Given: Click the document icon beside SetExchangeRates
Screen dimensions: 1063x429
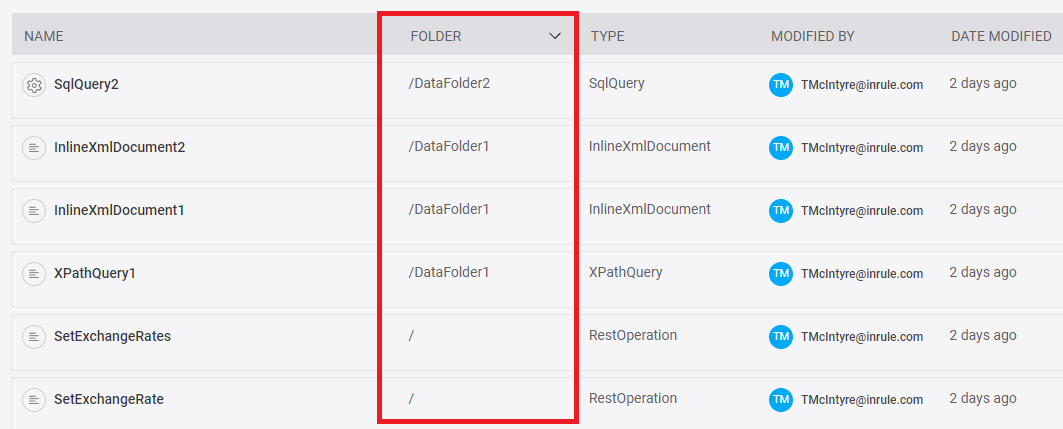Looking at the screenshot, I should click(x=34, y=337).
